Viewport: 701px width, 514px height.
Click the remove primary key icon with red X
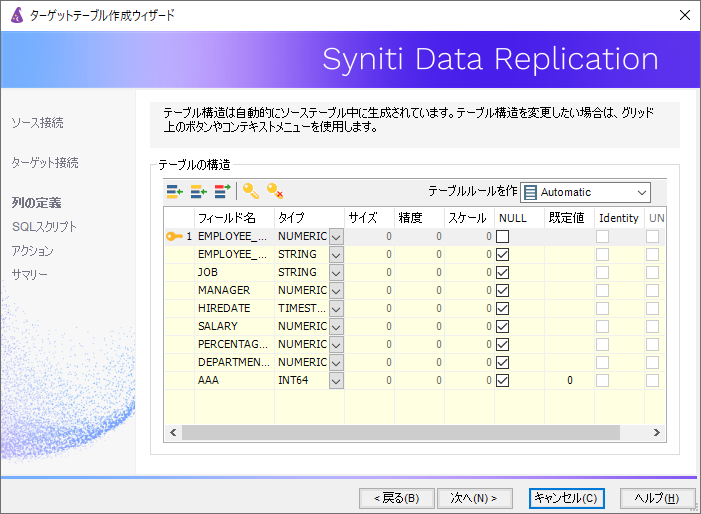tap(274, 192)
